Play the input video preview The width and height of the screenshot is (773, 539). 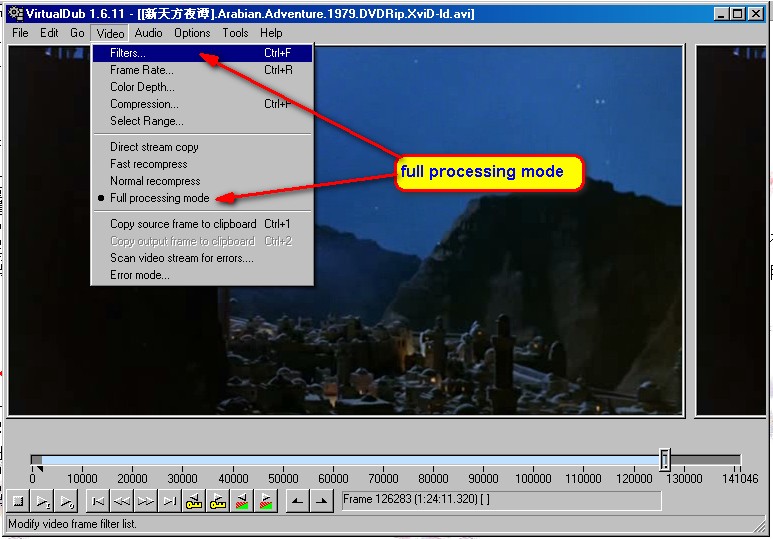[x=42, y=501]
